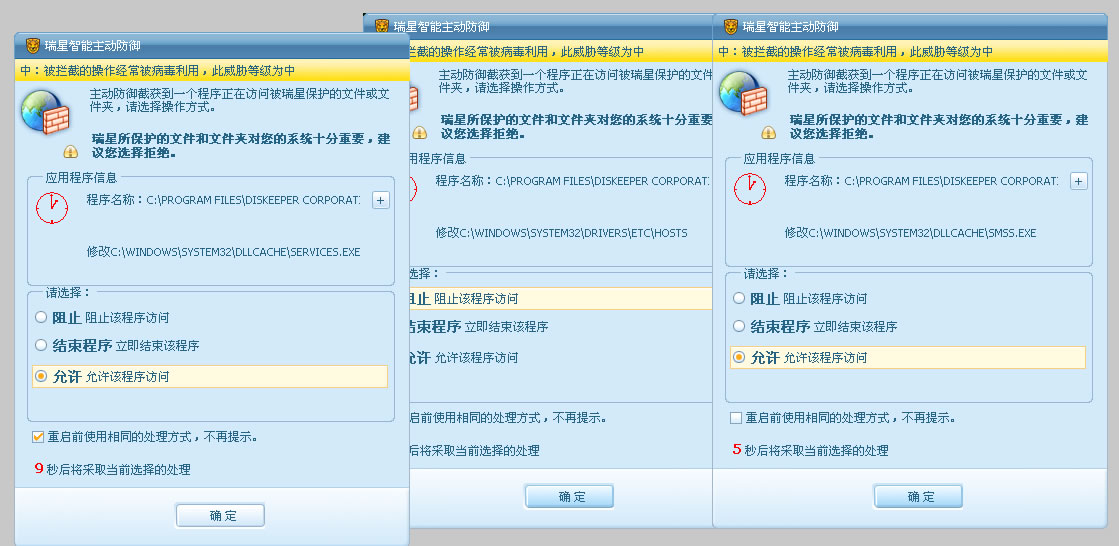1119x546 pixels.
Task: Click 瑞星智能主动防御 title of SERVICES.EXE dialog
Action: click(93, 46)
